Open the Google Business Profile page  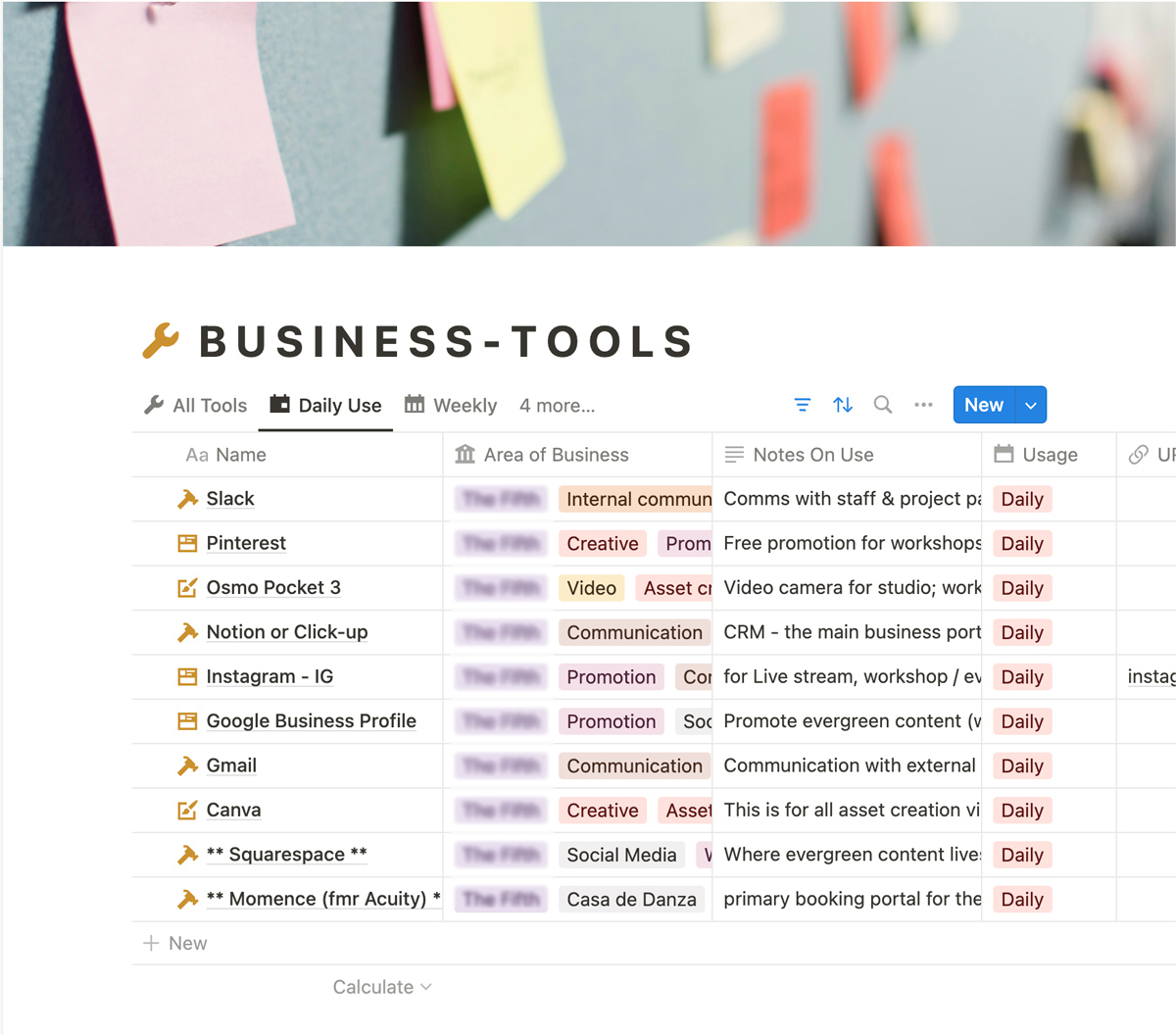(311, 721)
